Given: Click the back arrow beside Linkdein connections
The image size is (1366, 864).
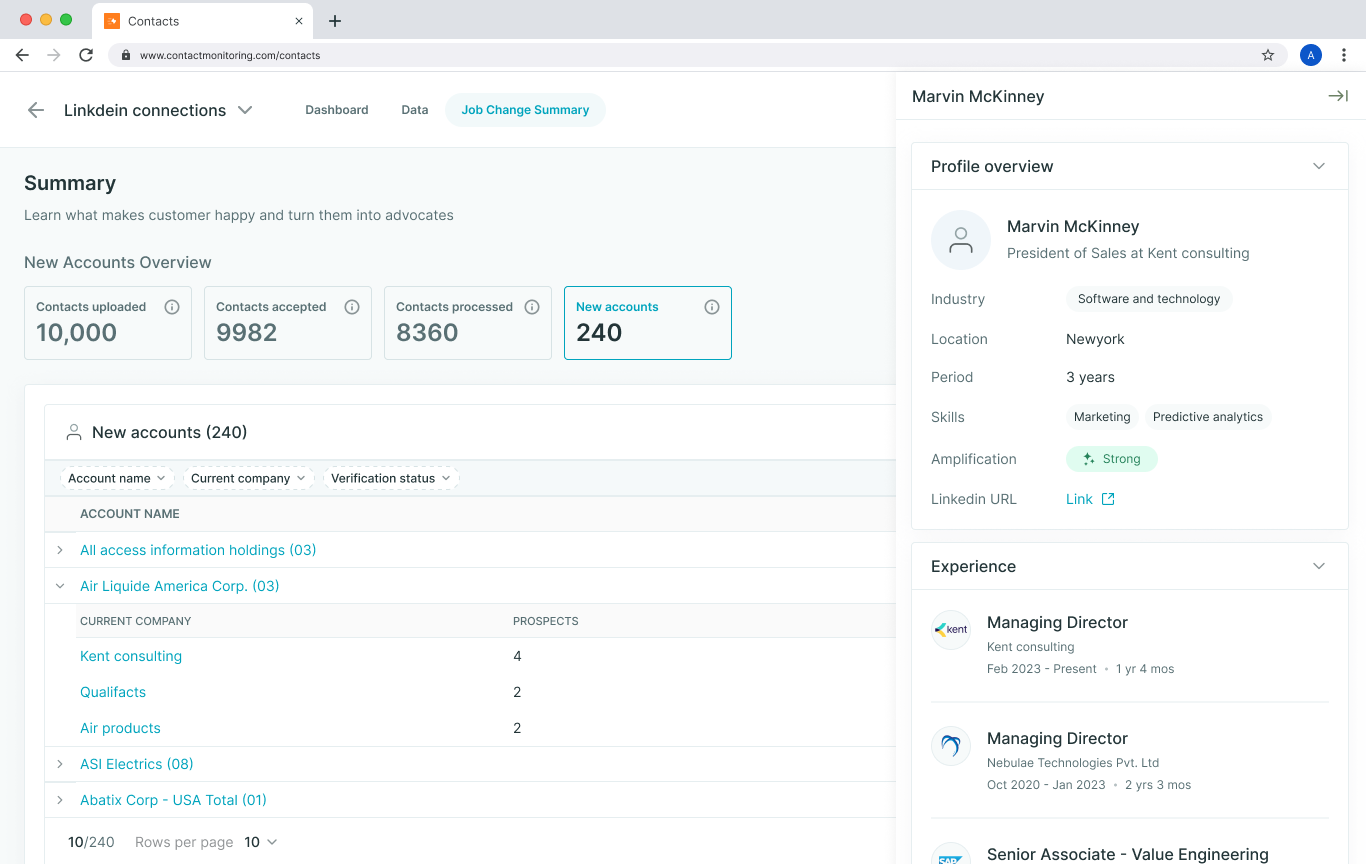Looking at the screenshot, I should click(36, 110).
